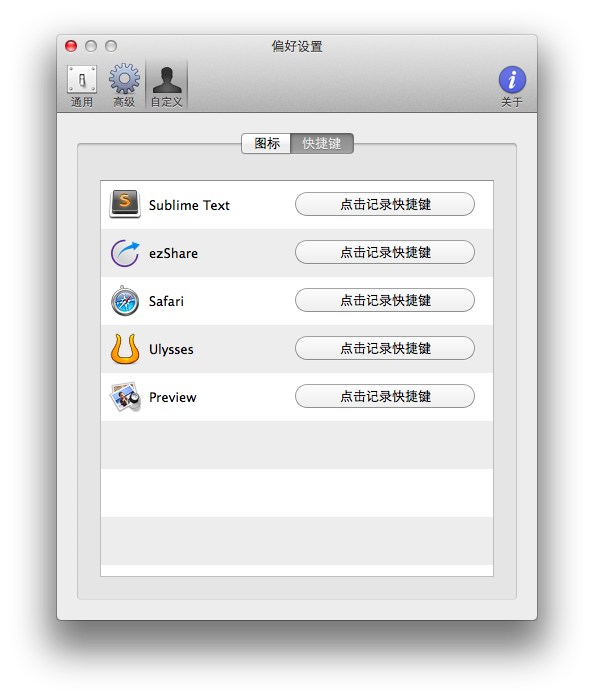The width and height of the screenshot is (594, 699).
Task: Click the Ulysses app icon
Action: click(x=125, y=349)
